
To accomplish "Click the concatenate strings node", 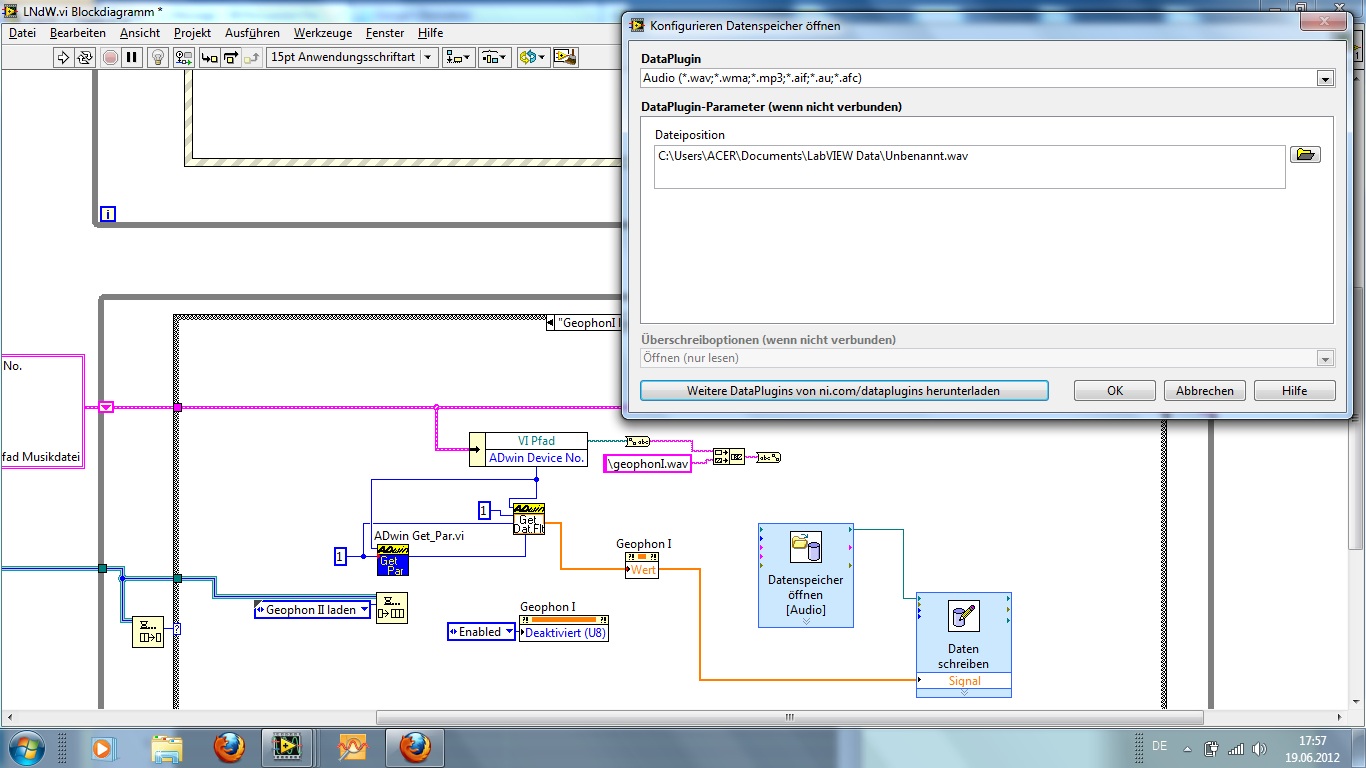I will coord(729,457).
